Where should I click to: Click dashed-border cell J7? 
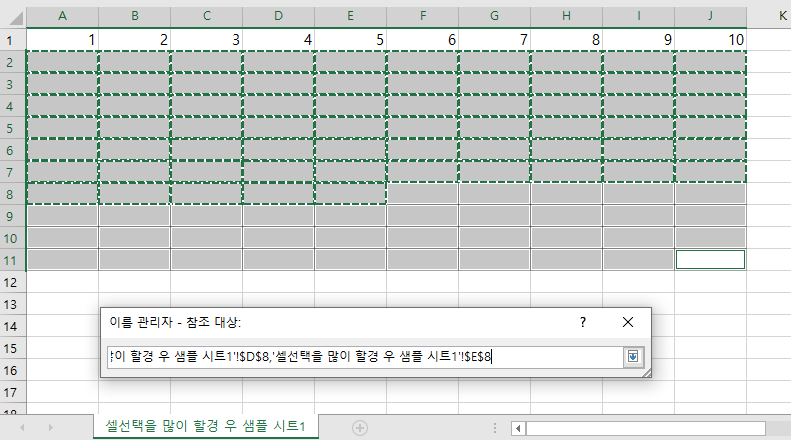click(x=710, y=172)
